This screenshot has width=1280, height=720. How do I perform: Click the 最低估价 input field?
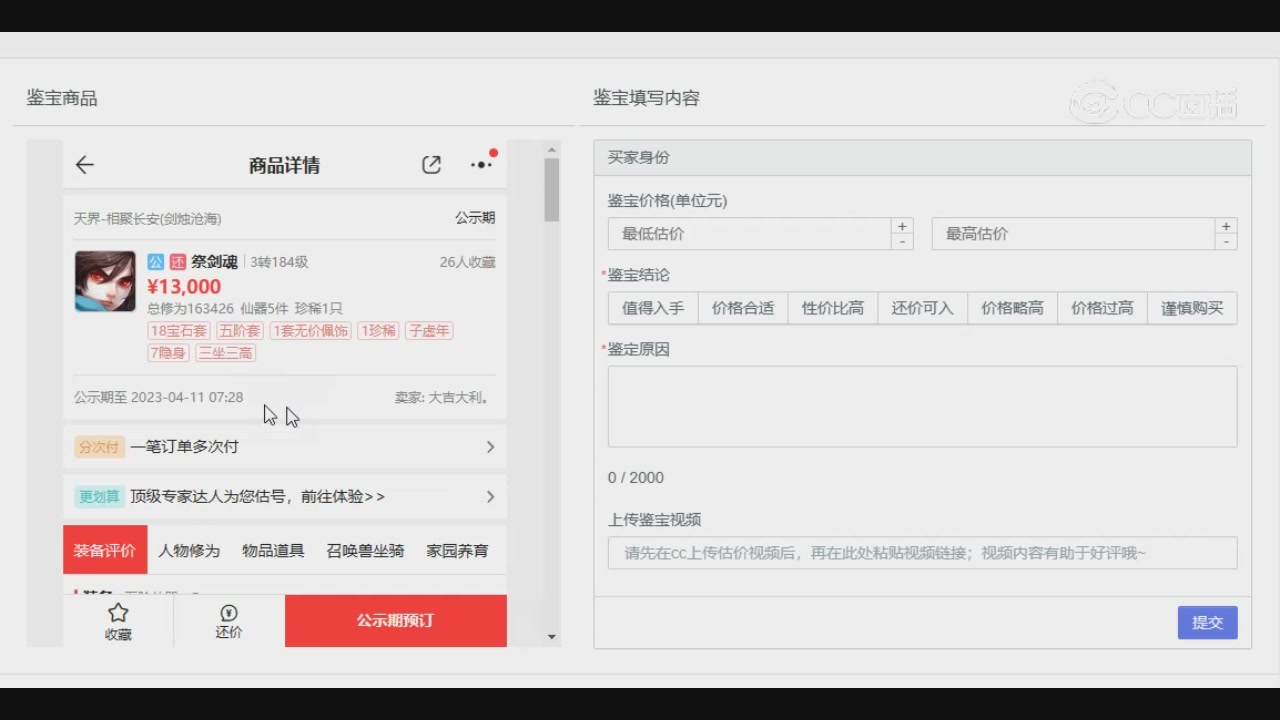pyautogui.click(x=749, y=234)
